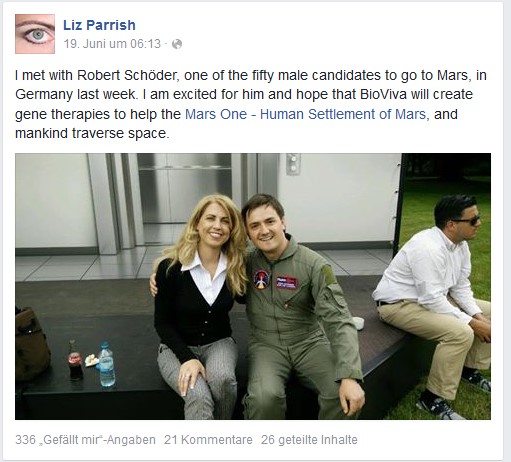511x462 pixels.
Task: Open the attached post photo
Action: click(253, 286)
